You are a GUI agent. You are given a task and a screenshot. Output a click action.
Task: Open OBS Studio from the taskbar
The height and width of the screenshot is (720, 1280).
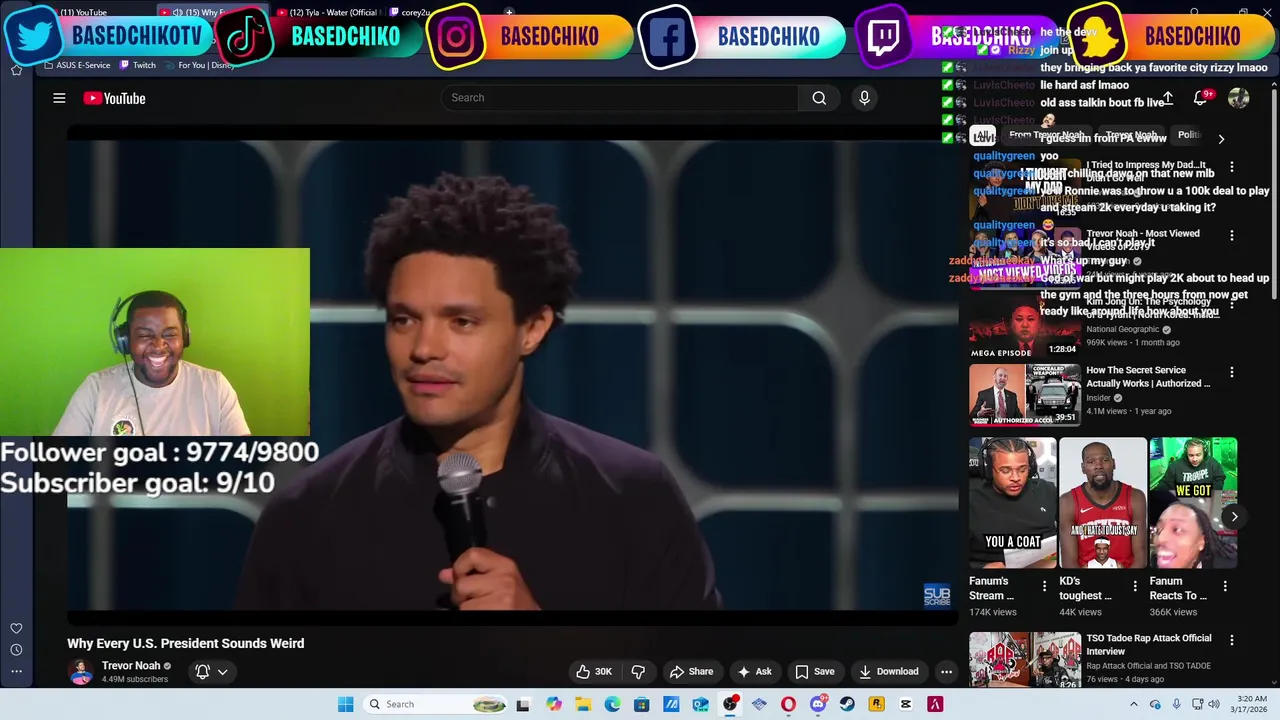pos(730,704)
